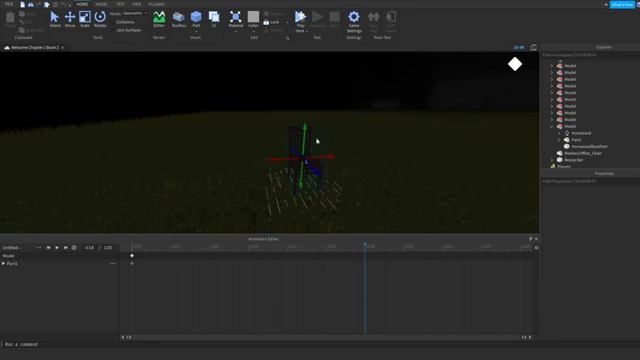The image size is (640, 360).
Task: Open the FILE menu
Action: click(x=9, y=4)
